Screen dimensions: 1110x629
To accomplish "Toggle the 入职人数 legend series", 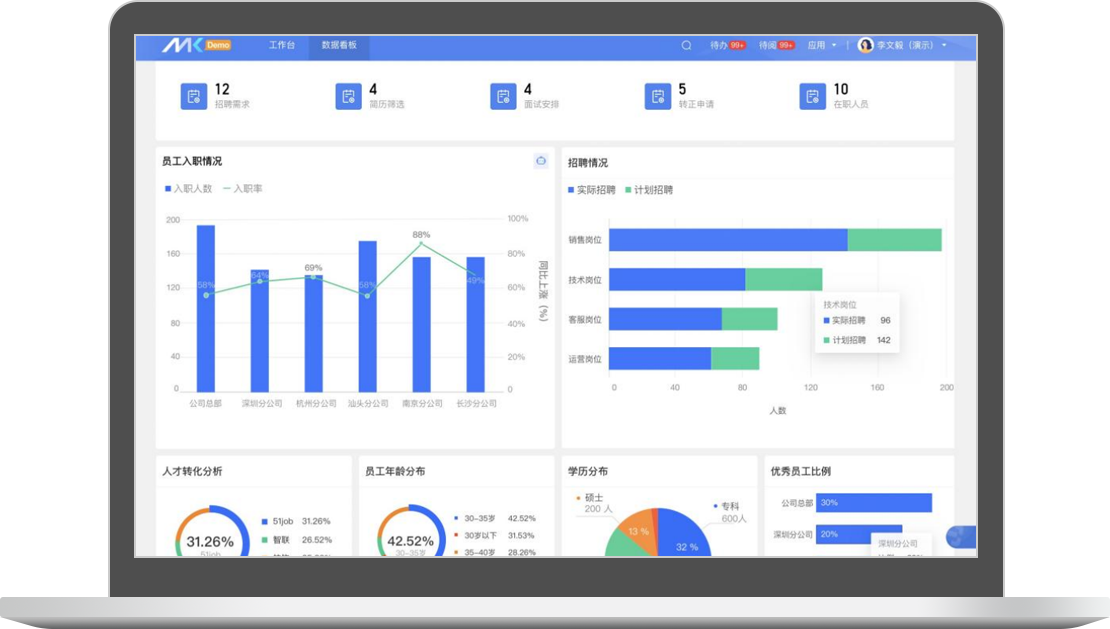I will 188,189.
